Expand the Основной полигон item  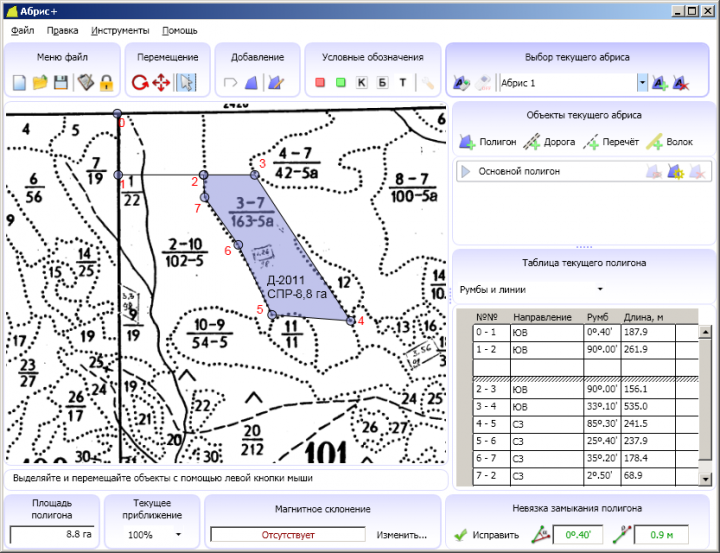coord(465,172)
